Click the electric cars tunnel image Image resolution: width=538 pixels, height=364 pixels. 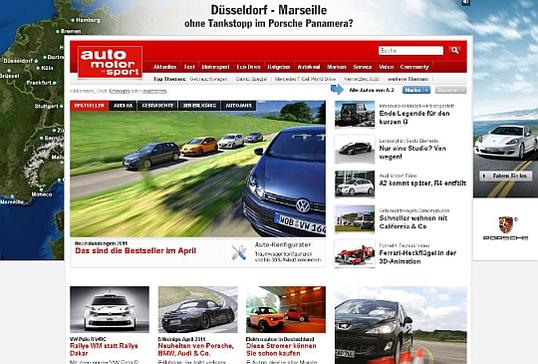(286, 309)
